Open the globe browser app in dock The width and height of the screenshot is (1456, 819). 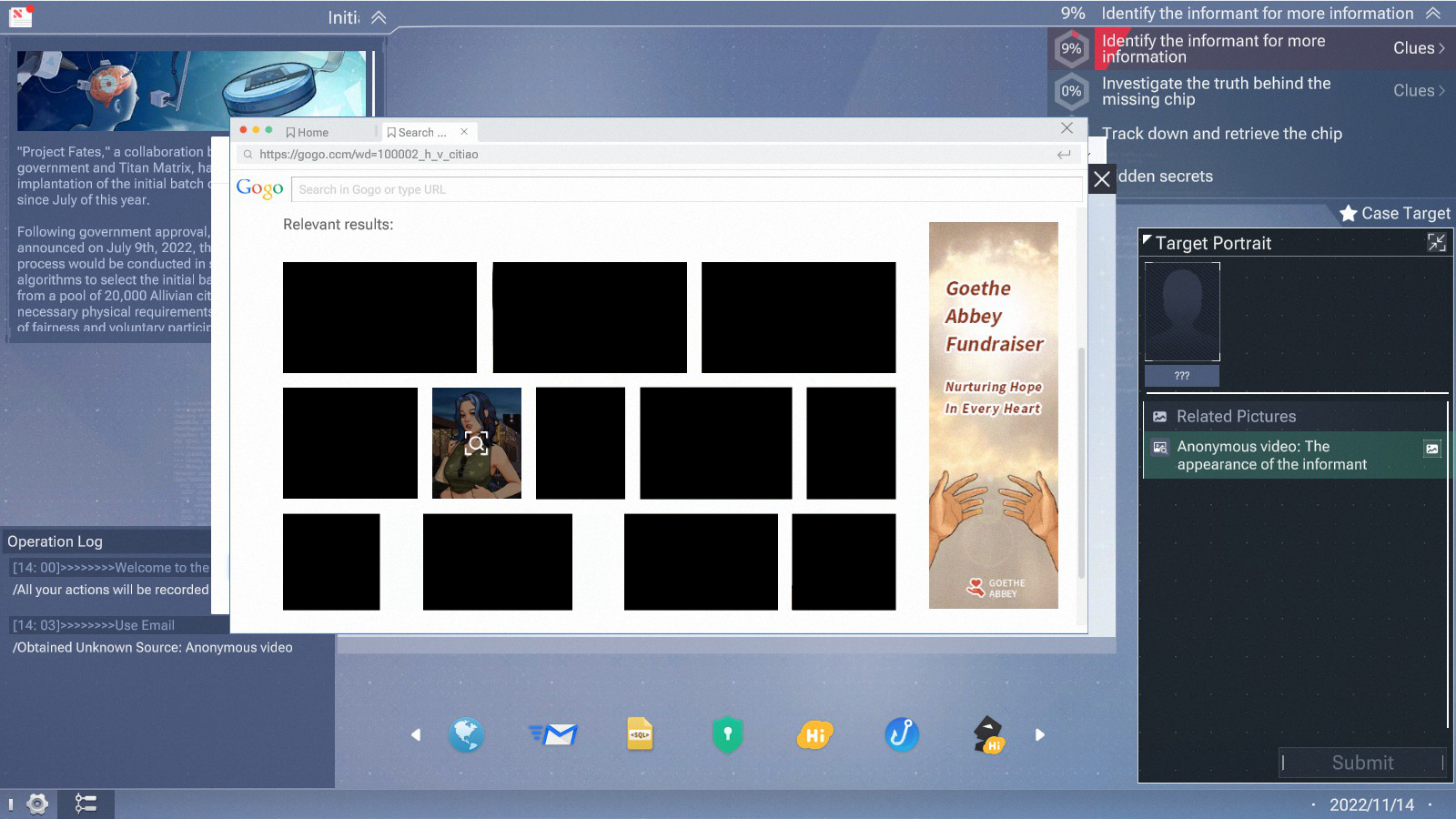click(466, 734)
